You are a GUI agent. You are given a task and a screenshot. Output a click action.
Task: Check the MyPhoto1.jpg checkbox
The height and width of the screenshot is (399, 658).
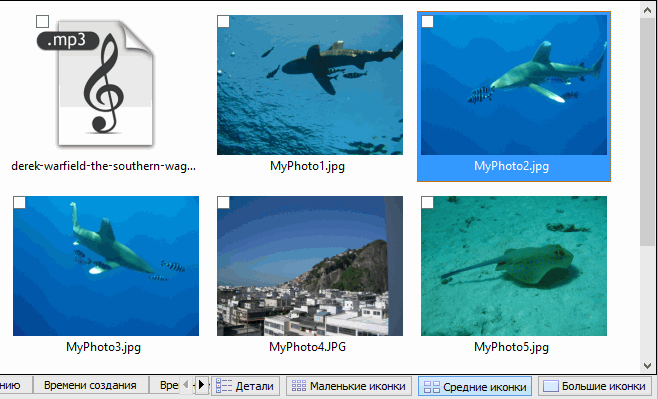tap(224, 21)
